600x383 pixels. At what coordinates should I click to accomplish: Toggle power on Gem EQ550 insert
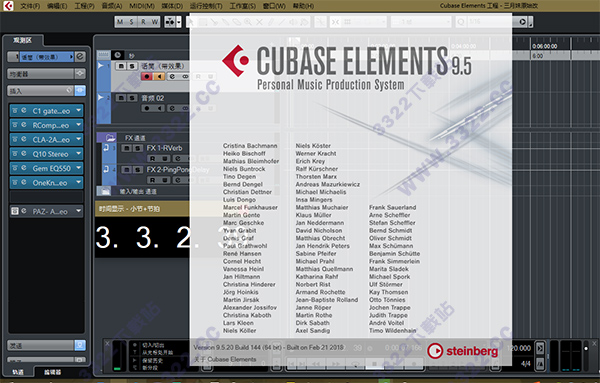15,168
